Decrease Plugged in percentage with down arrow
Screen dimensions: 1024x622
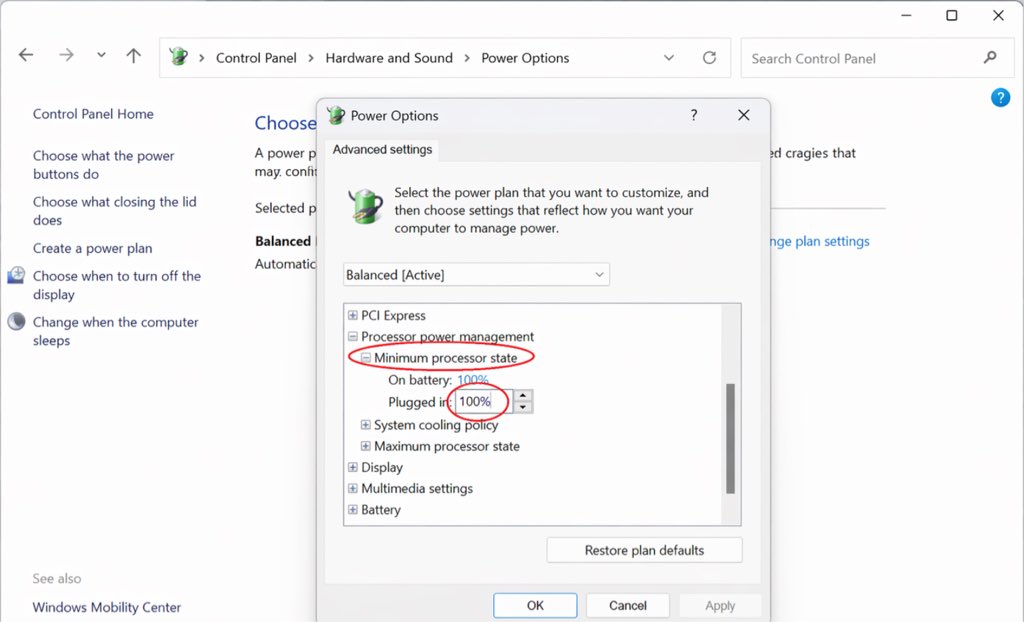(x=523, y=407)
